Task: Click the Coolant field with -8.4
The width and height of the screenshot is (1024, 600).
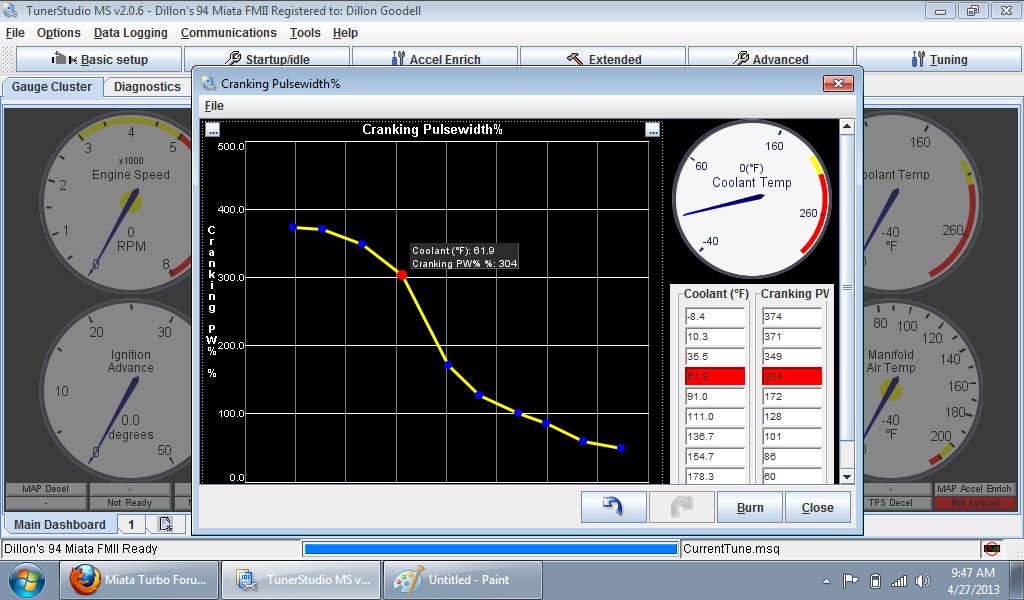Action: pyautogui.click(x=715, y=317)
